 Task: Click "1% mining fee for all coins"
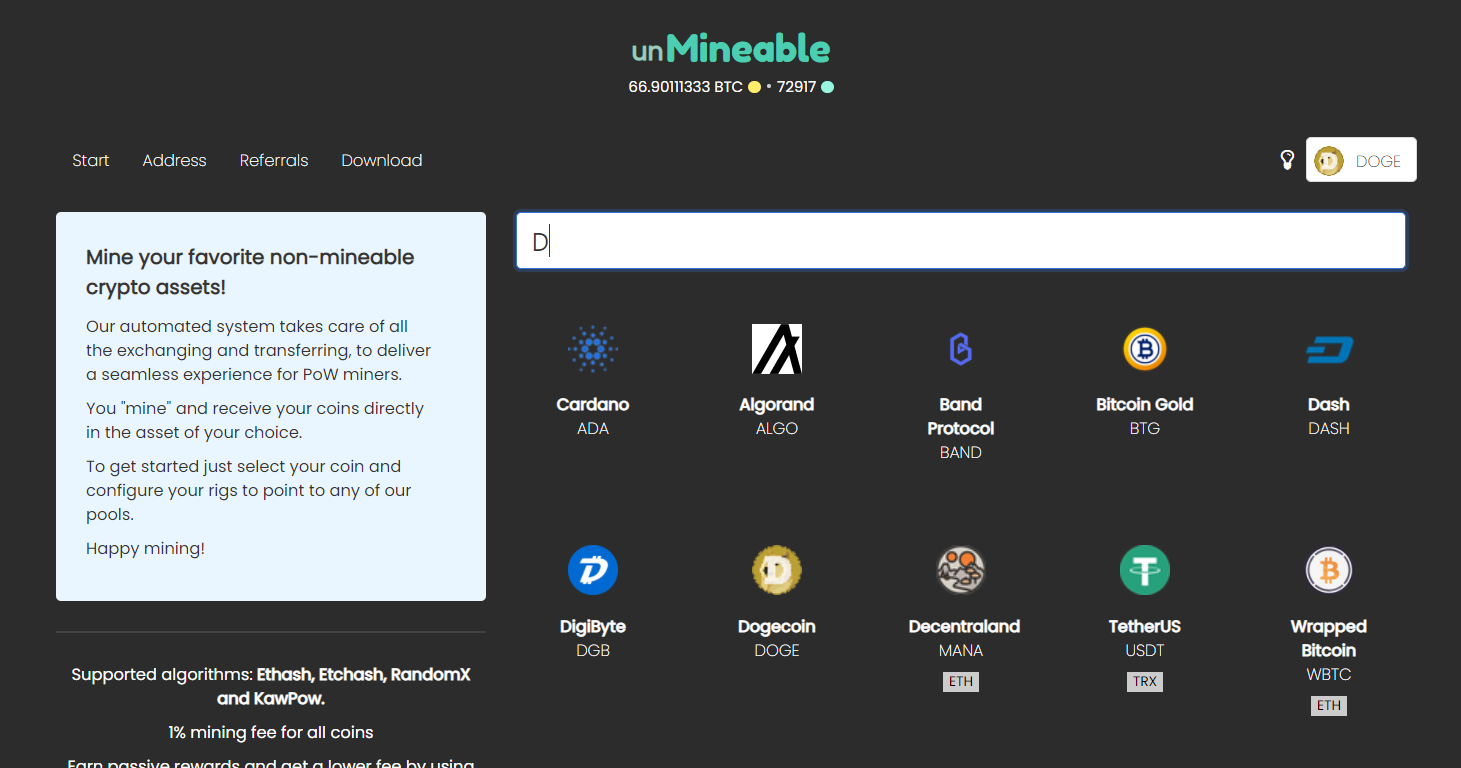click(271, 733)
